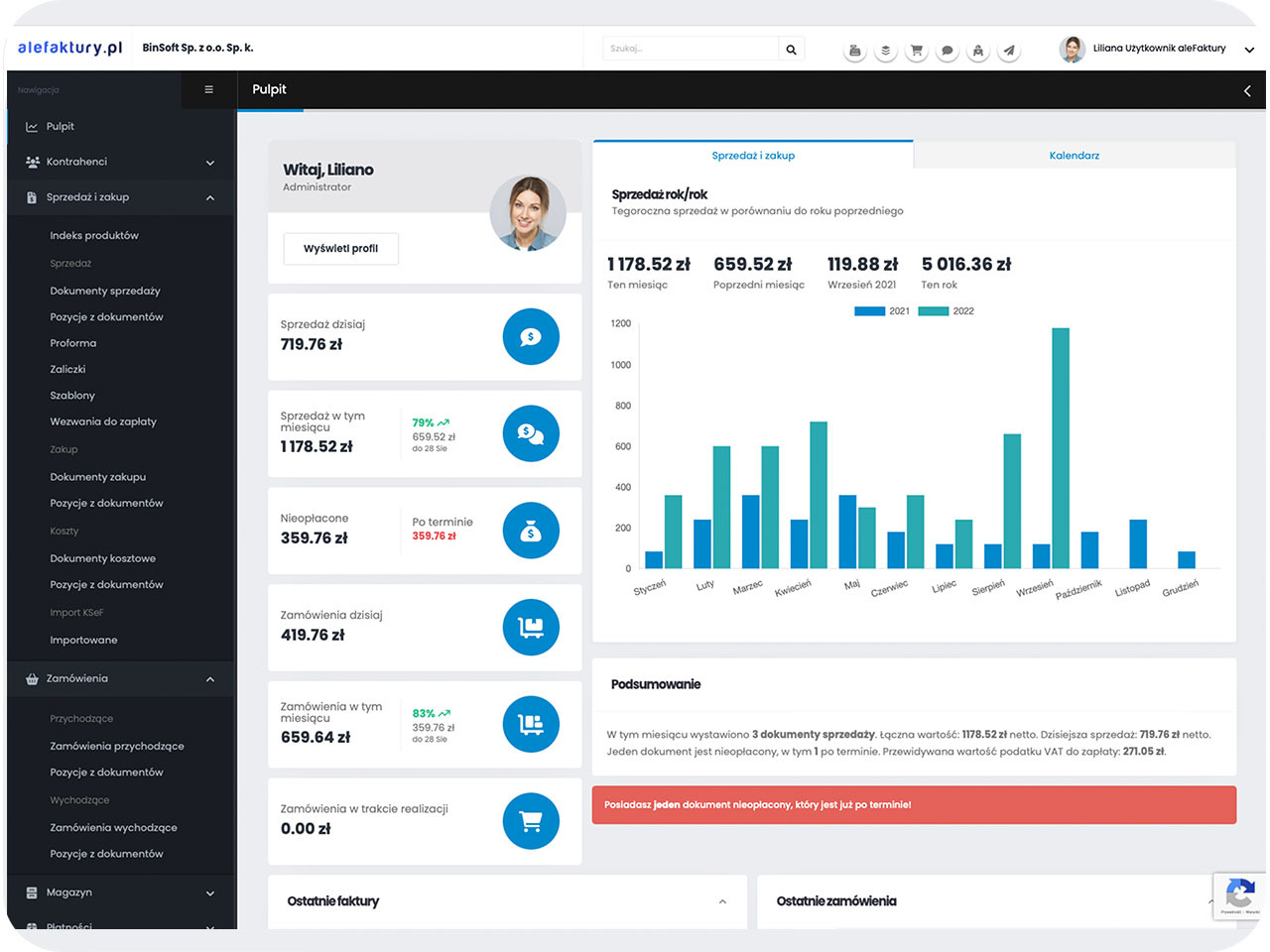Open Zamówienia wychodzące in sidebar
1270x952 pixels.
pos(114,828)
